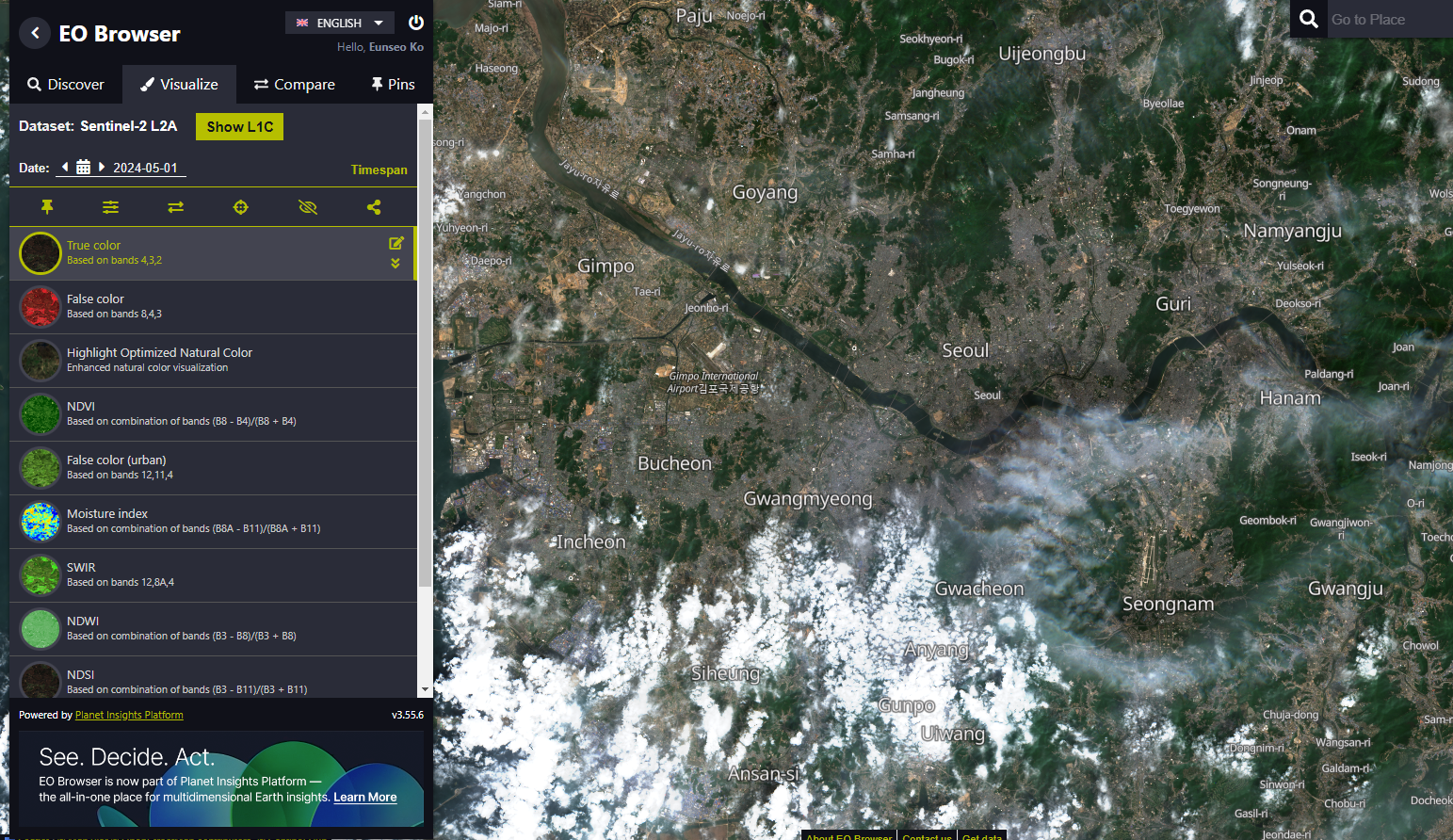Toggle layer visibility with the crossed eye icon
Image resolution: width=1453 pixels, height=840 pixels.
pyautogui.click(x=308, y=206)
